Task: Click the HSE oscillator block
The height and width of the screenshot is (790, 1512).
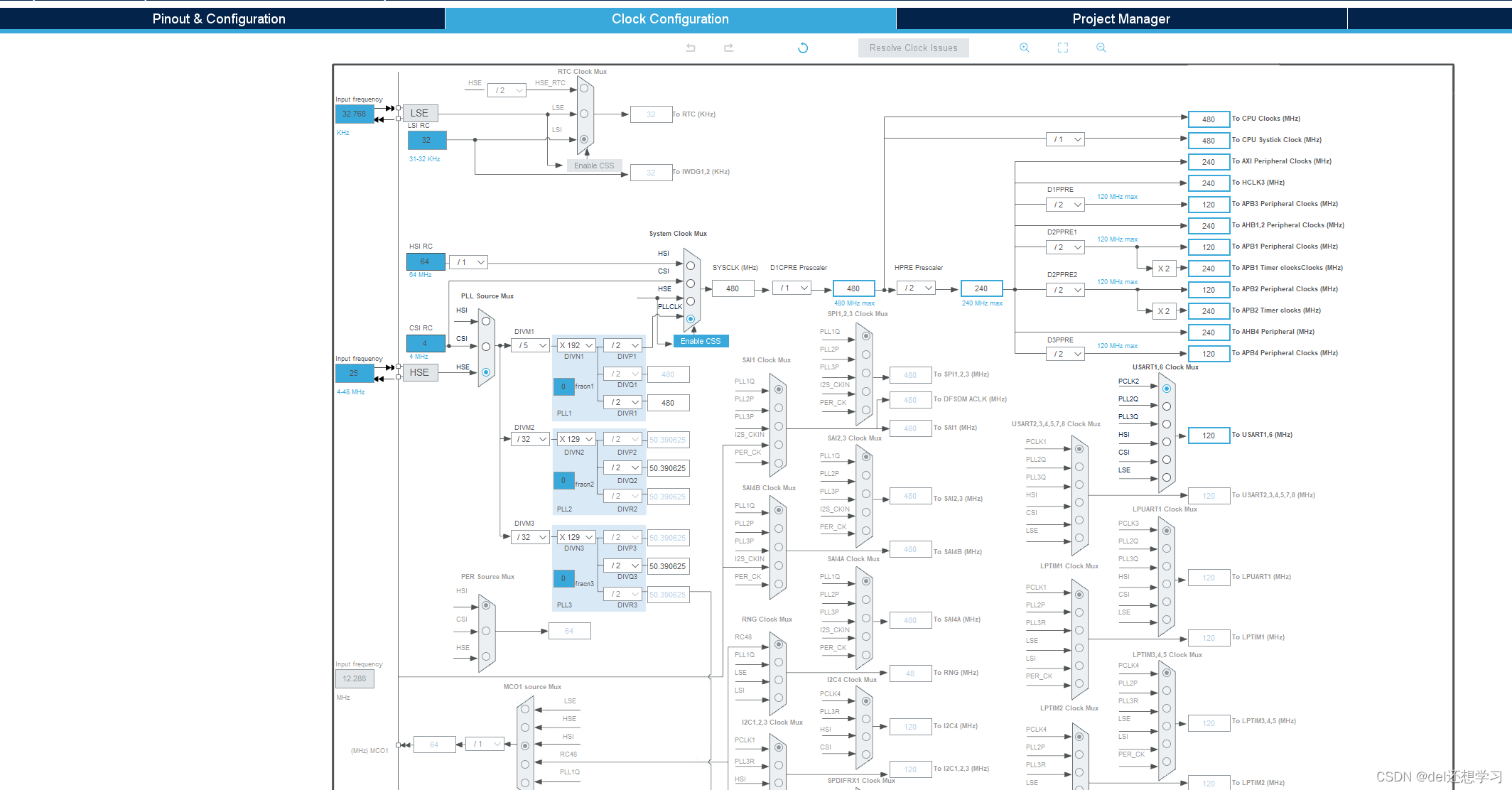Action: coord(420,372)
